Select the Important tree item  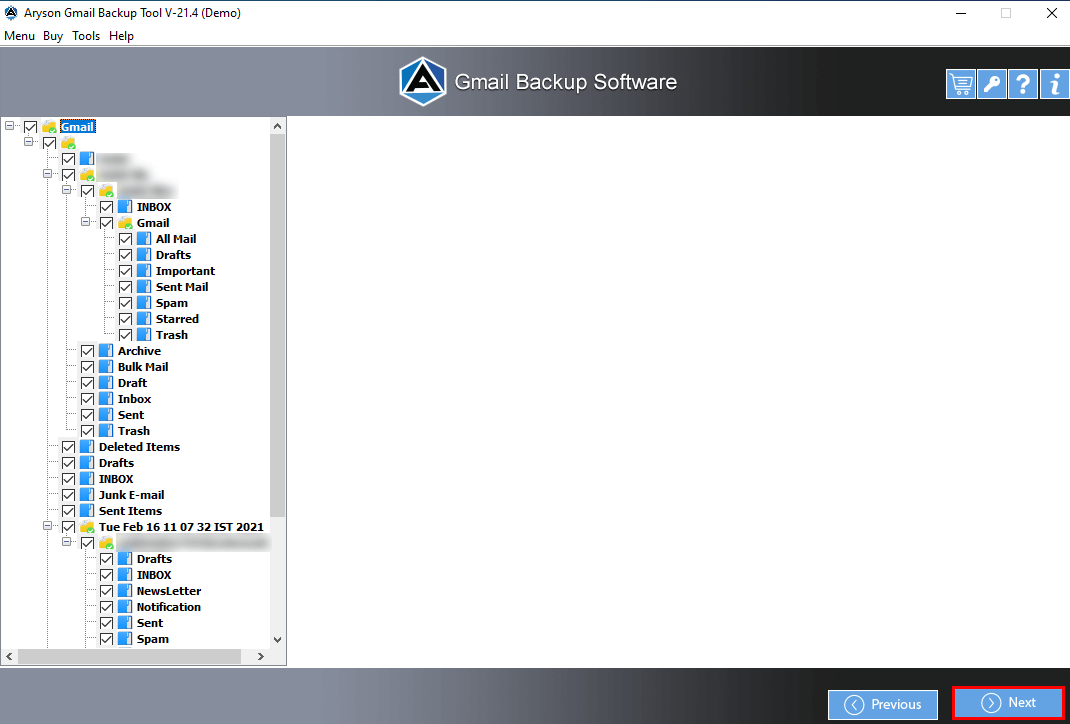pos(186,271)
